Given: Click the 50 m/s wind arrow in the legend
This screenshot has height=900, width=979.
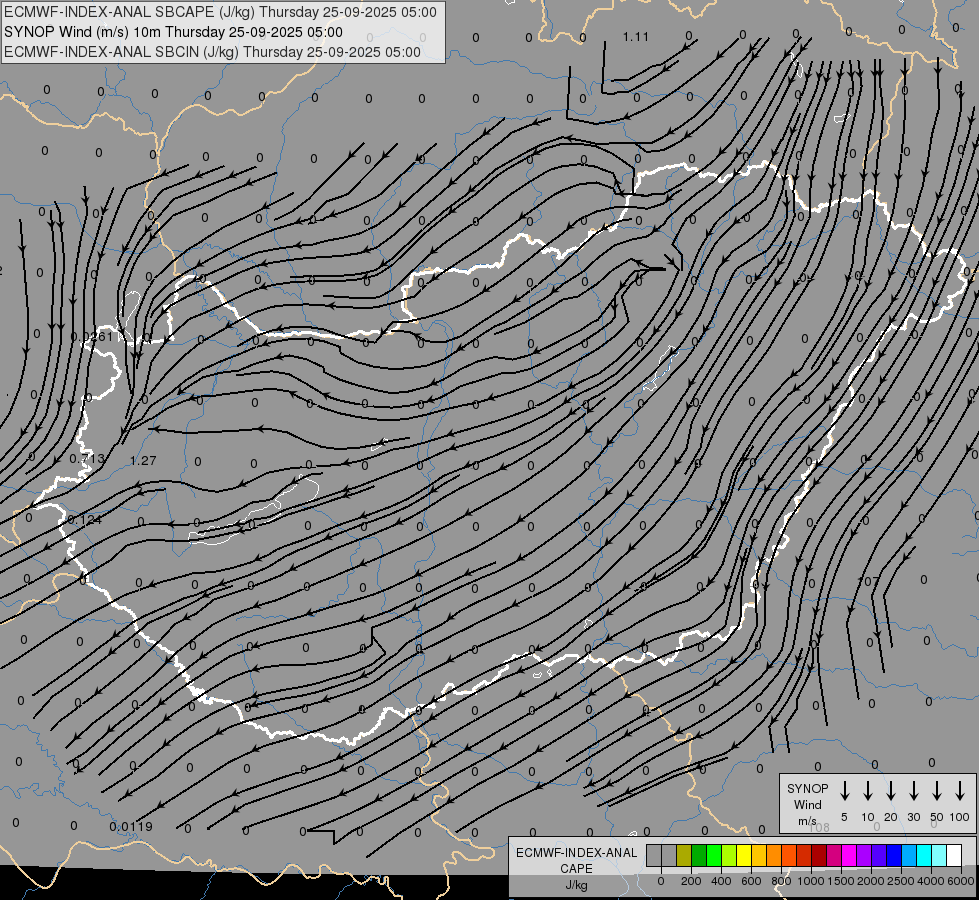Looking at the screenshot, I should [937, 791].
